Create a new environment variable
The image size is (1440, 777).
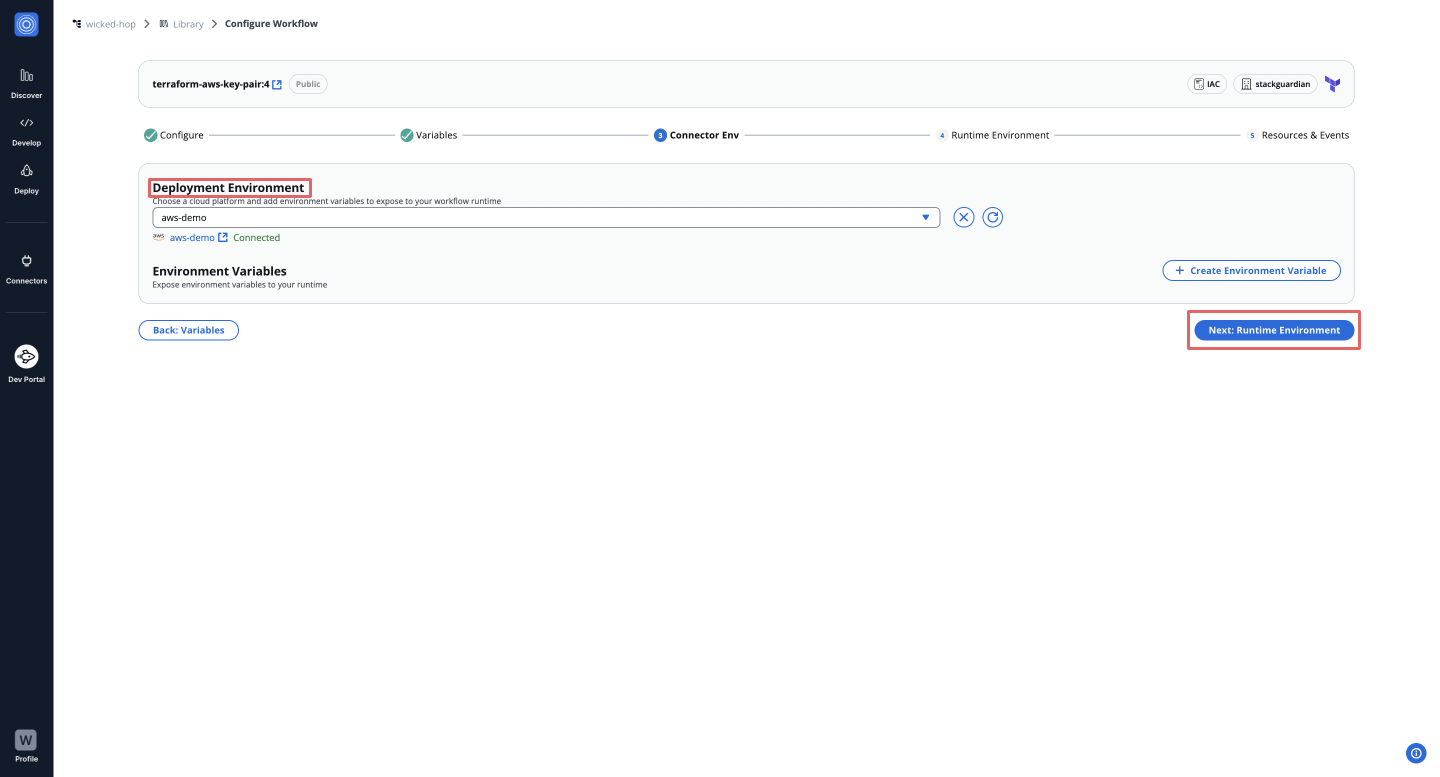point(1251,270)
